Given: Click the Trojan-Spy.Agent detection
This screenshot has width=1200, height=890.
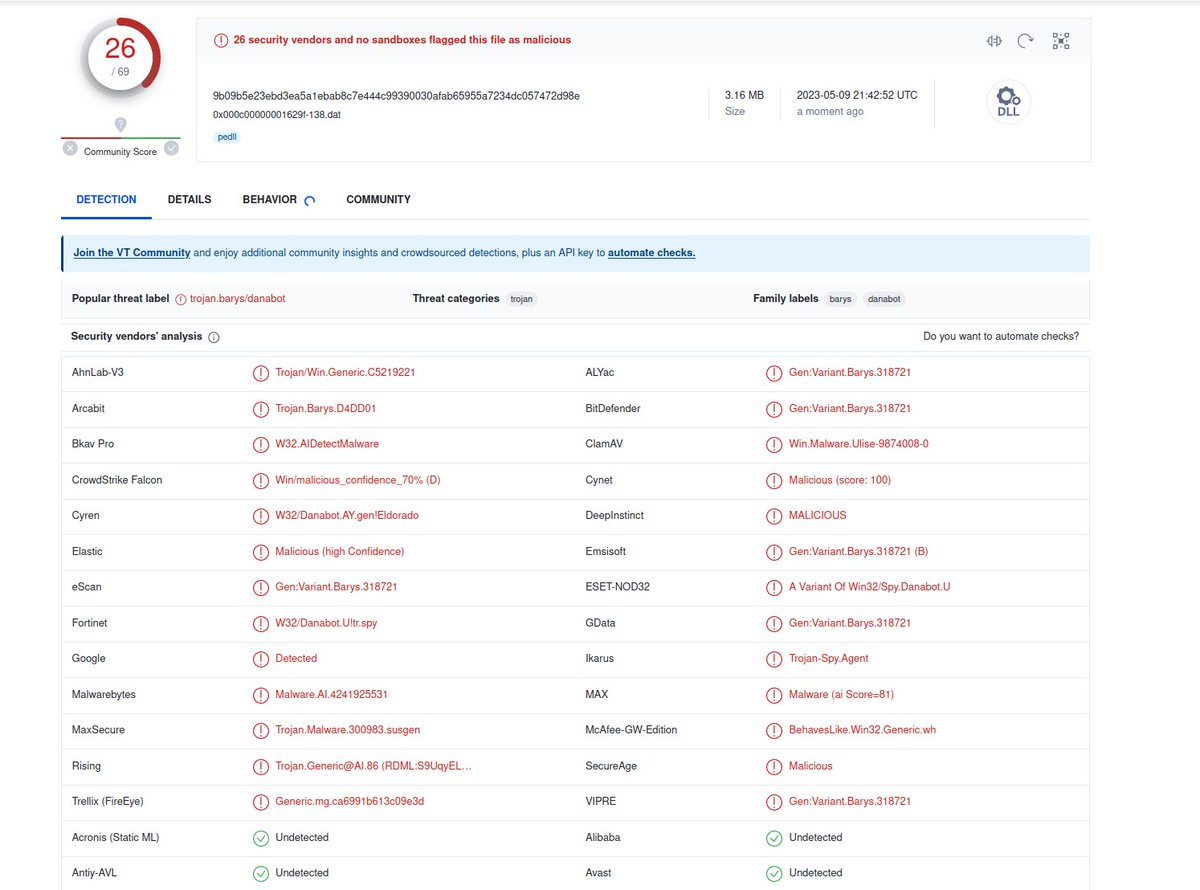Looking at the screenshot, I should (x=828, y=659).
